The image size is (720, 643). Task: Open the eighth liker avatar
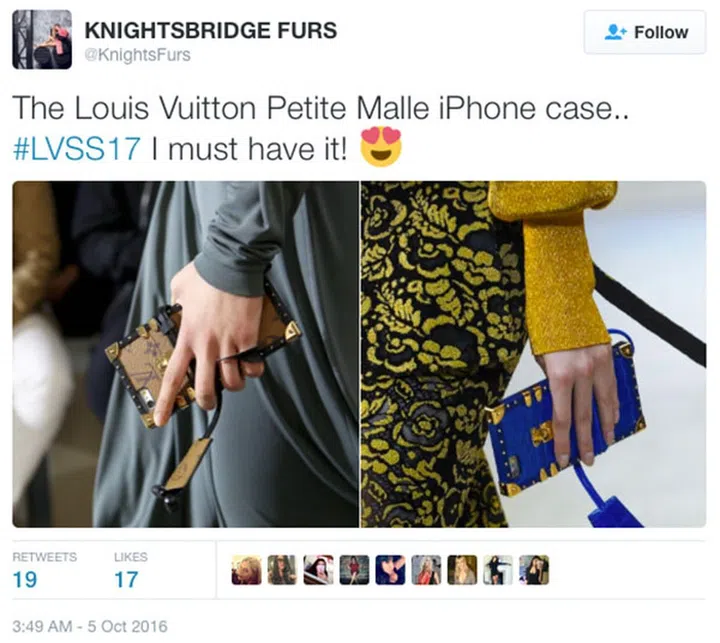498,570
